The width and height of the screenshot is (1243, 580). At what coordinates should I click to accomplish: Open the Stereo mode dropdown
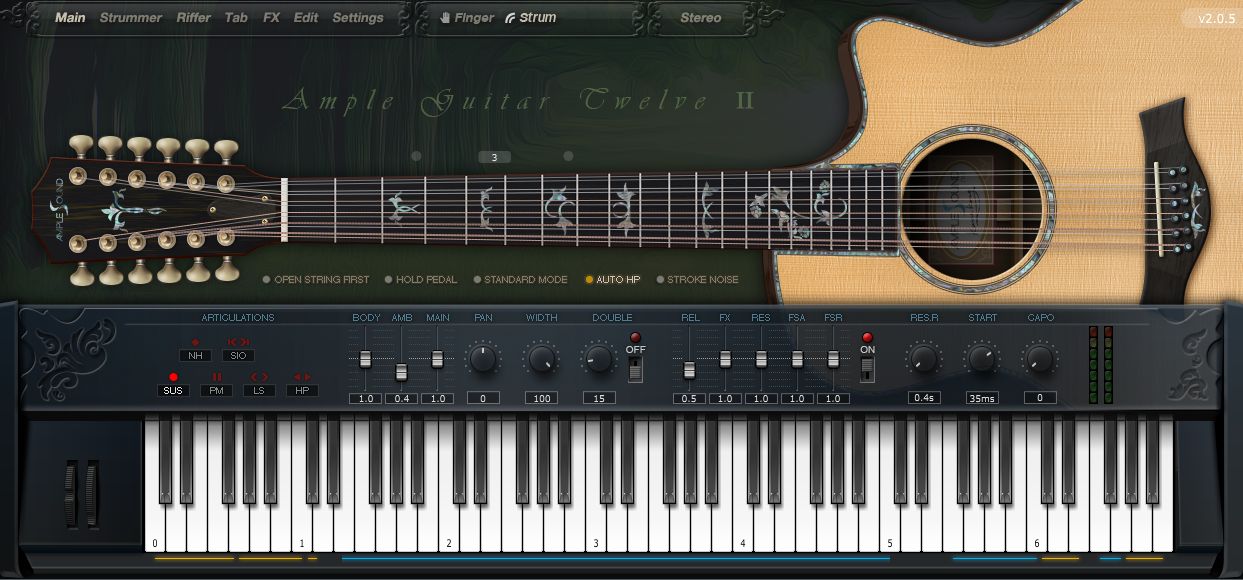pos(701,18)
